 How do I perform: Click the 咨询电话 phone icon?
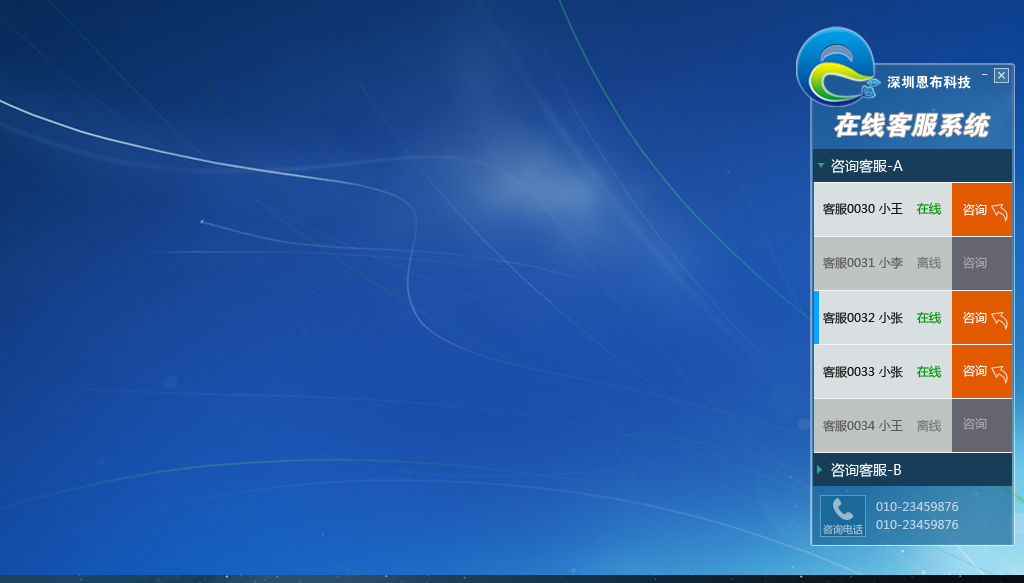(x=842, y=515)
